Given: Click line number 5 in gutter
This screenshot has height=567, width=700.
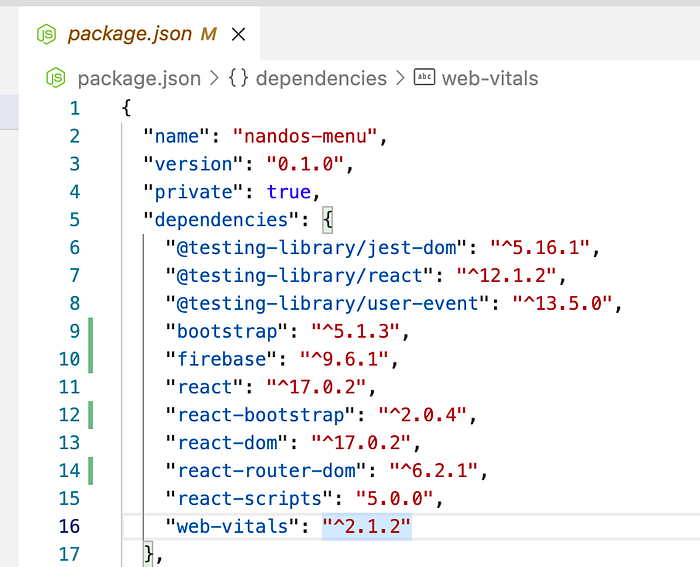Looking at the screenshot, I should coord(75,220).
